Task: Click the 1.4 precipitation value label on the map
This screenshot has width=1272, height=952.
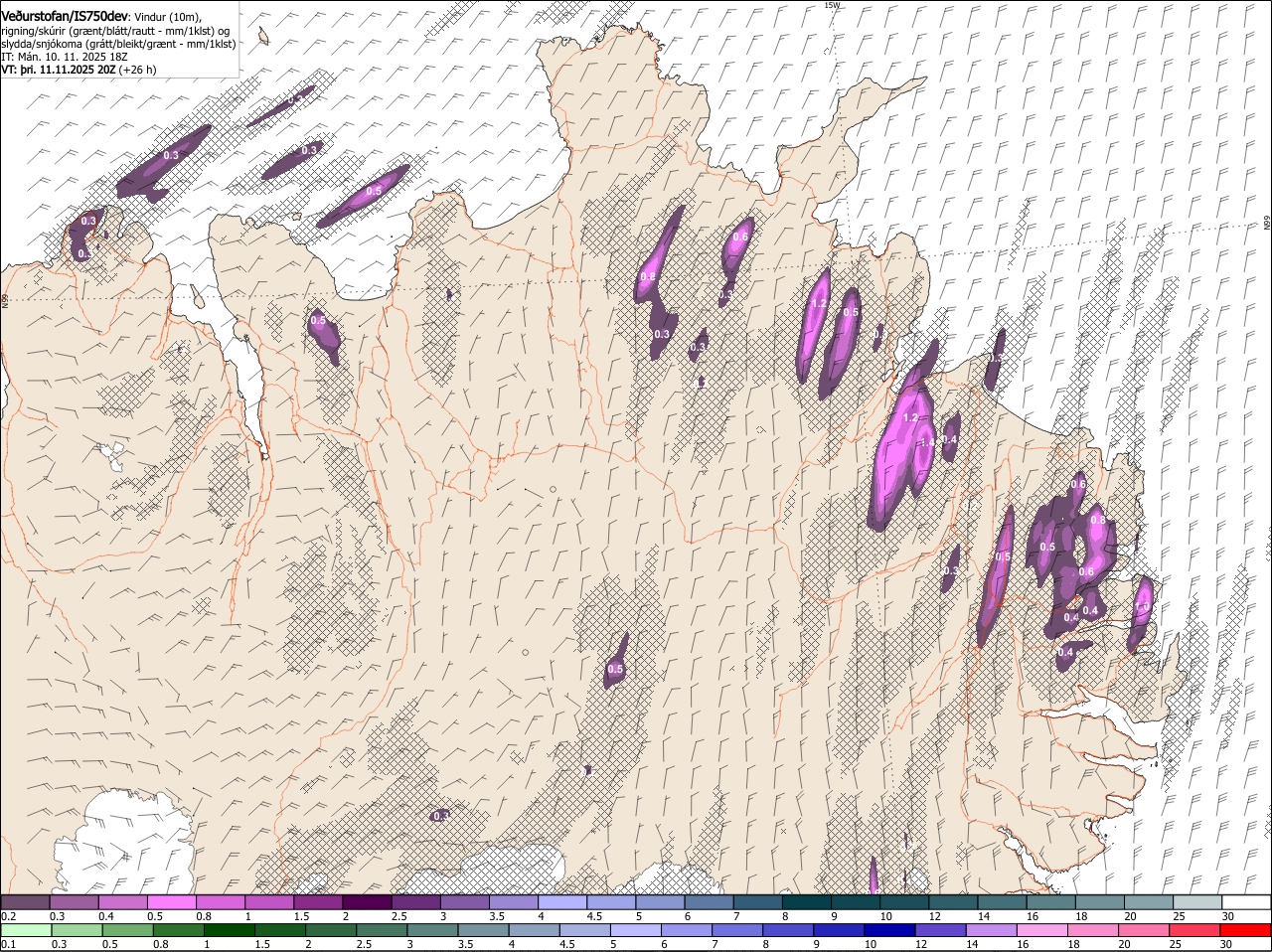Action: (928, 442)
